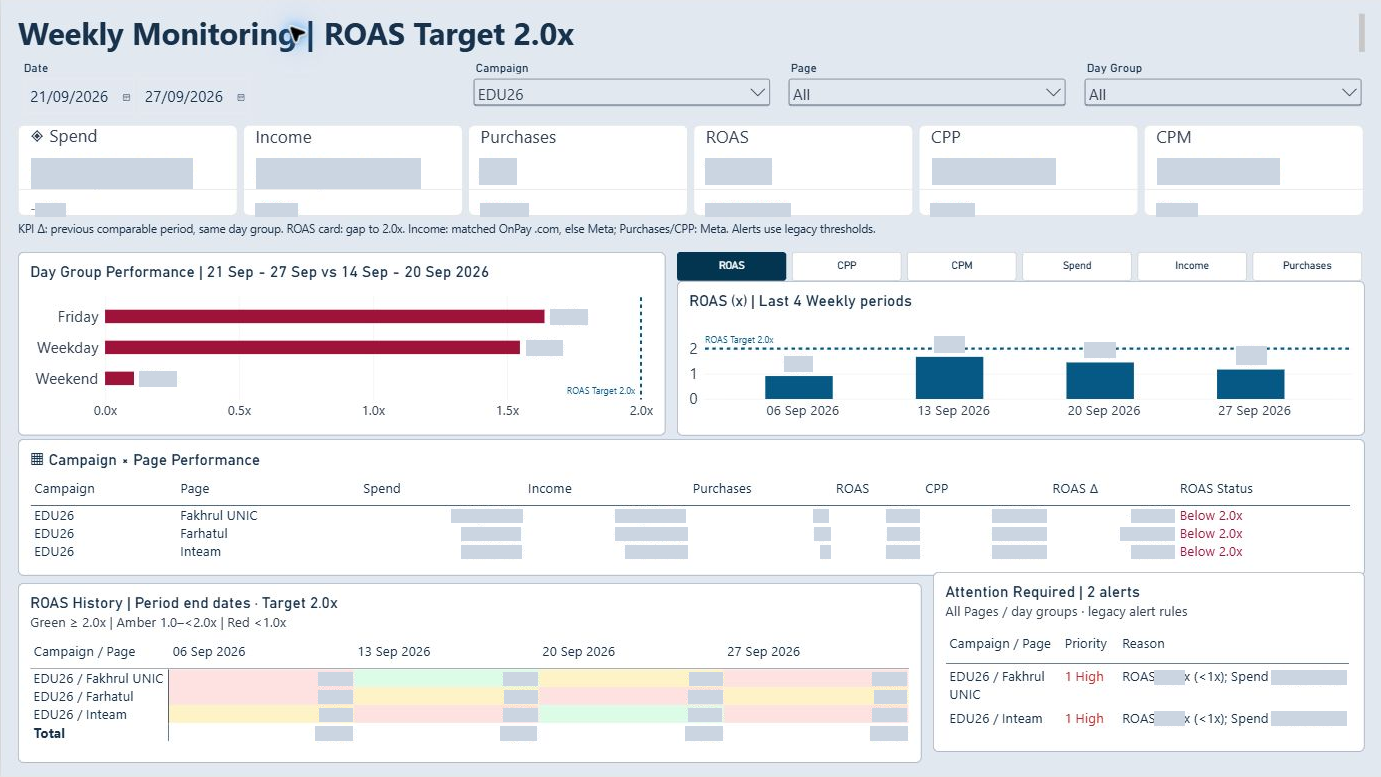Click the 27 Sep 2026 bar in the ROAS chart
Viewport: 1381px width, 777px height.
point(1250,385)
